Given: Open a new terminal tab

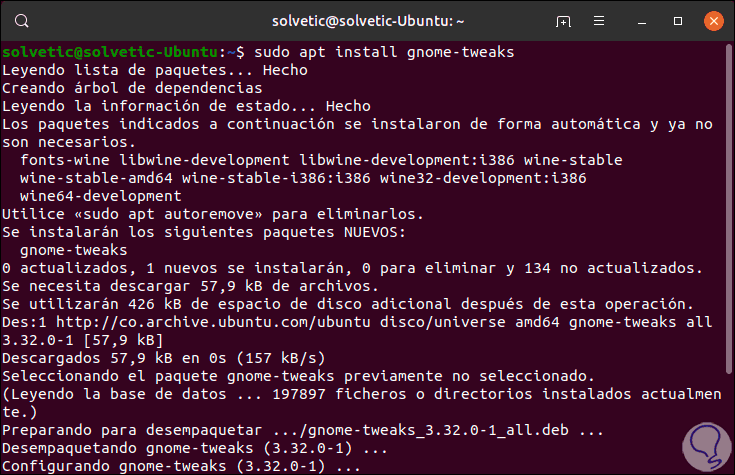Looking at the screenshot, I should [563, 21].
